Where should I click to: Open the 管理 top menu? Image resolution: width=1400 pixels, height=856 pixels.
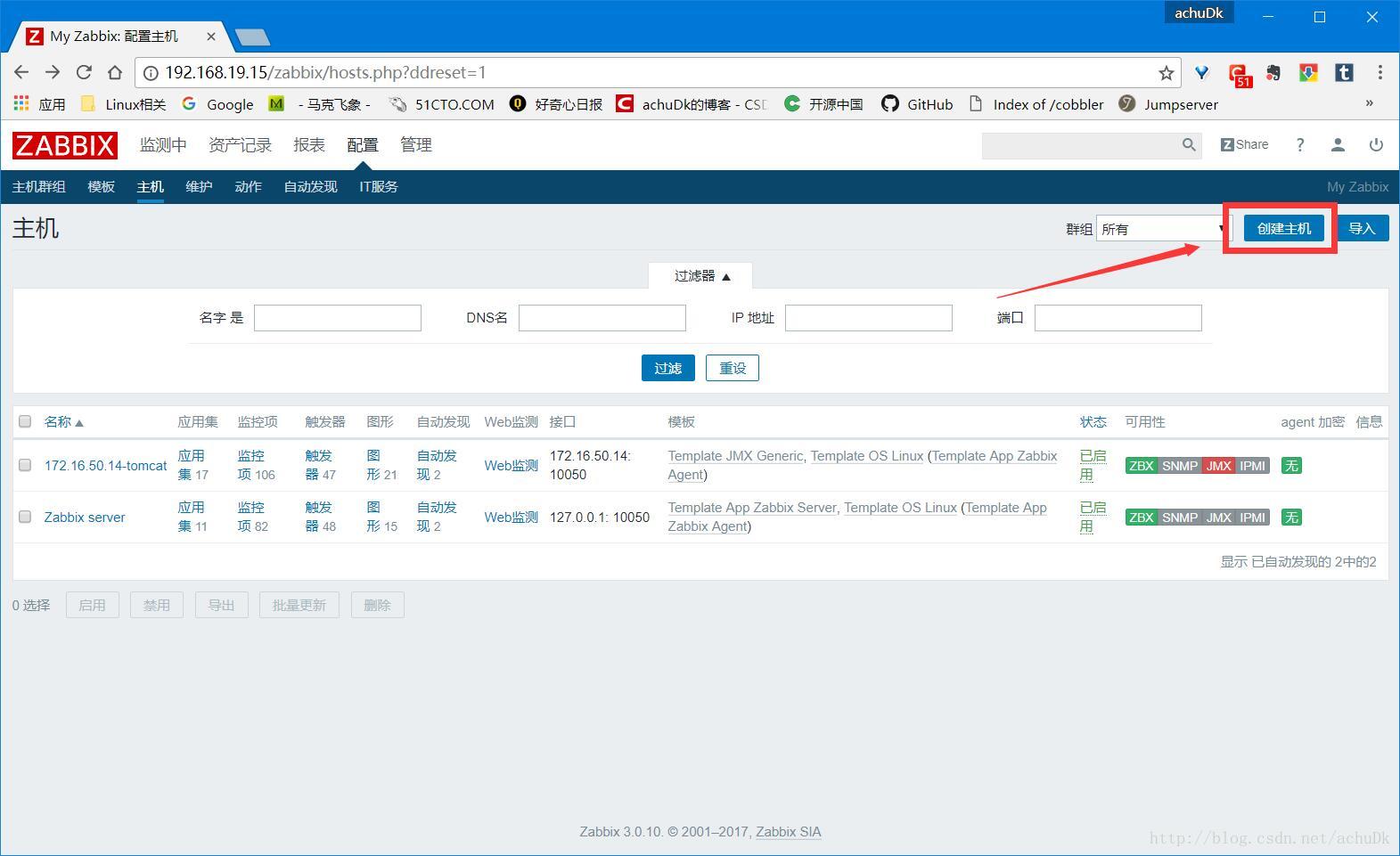click(416, 144)
